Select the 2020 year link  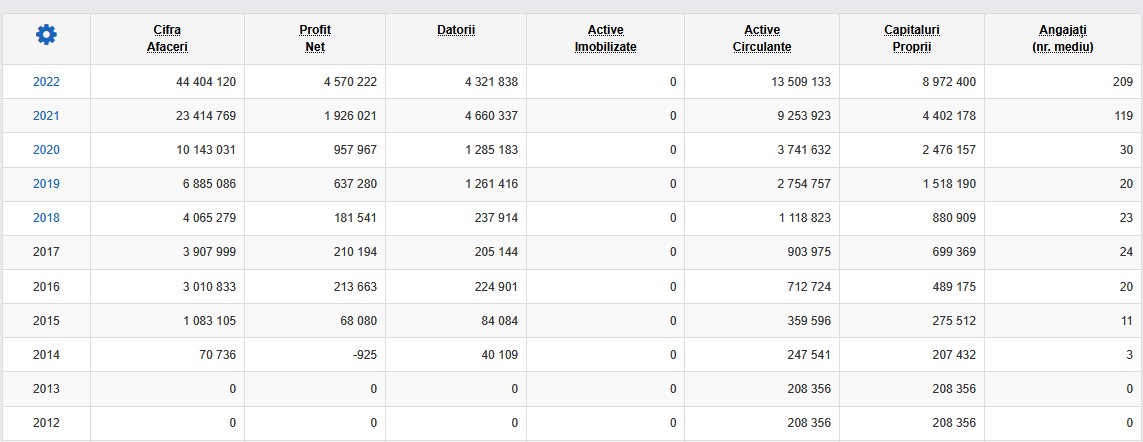[46, 150]
